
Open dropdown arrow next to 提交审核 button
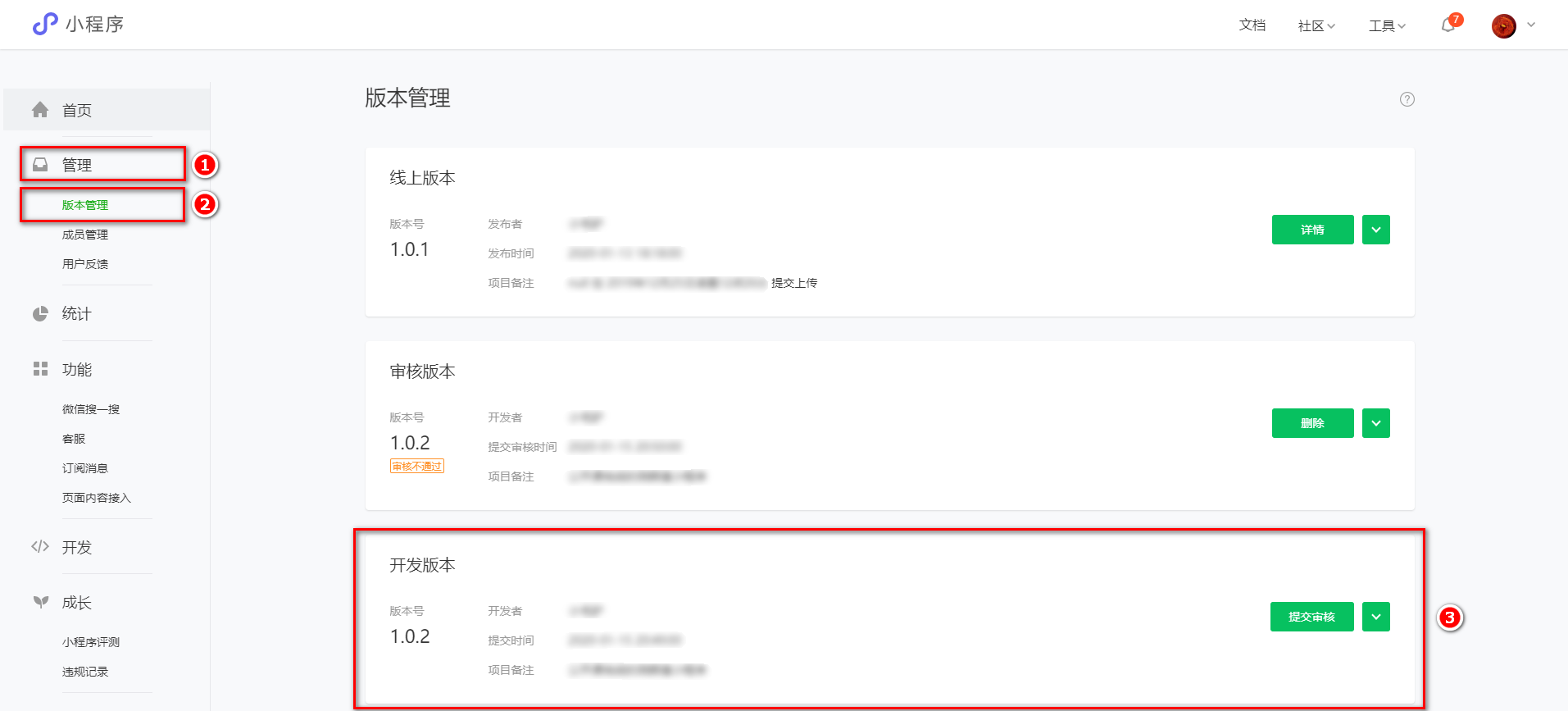click(1375, 617)
